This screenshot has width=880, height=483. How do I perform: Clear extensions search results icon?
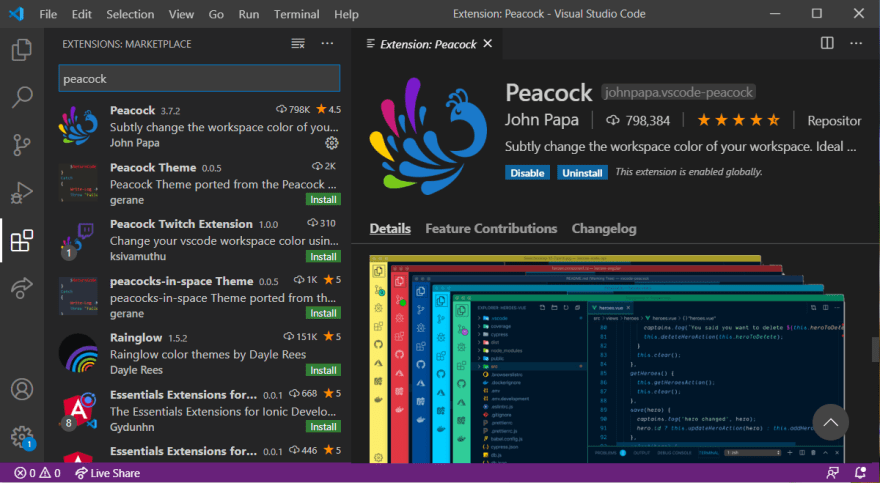[297, 44]
